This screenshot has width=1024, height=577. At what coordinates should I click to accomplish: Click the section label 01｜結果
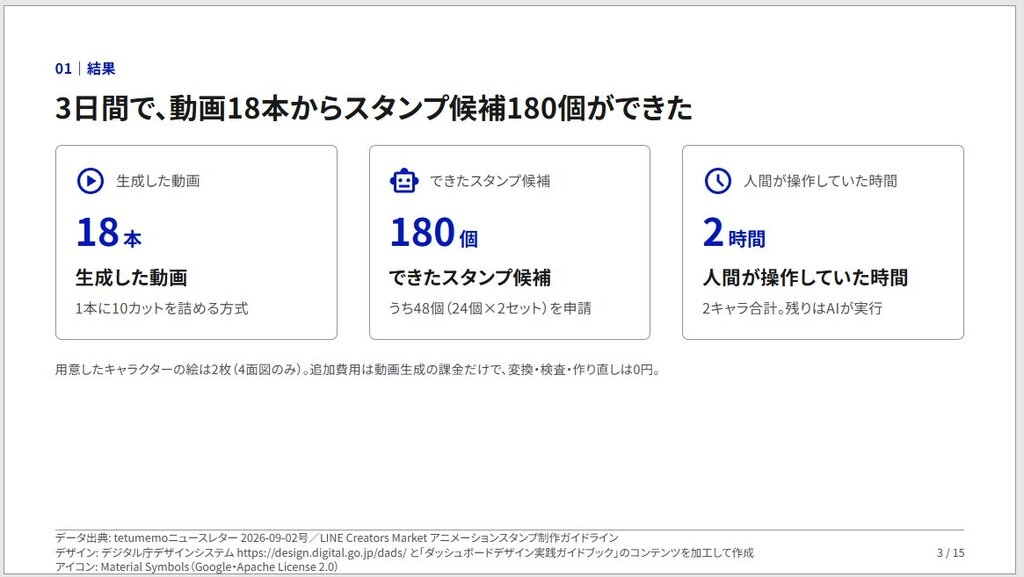[x=85, y=69]
